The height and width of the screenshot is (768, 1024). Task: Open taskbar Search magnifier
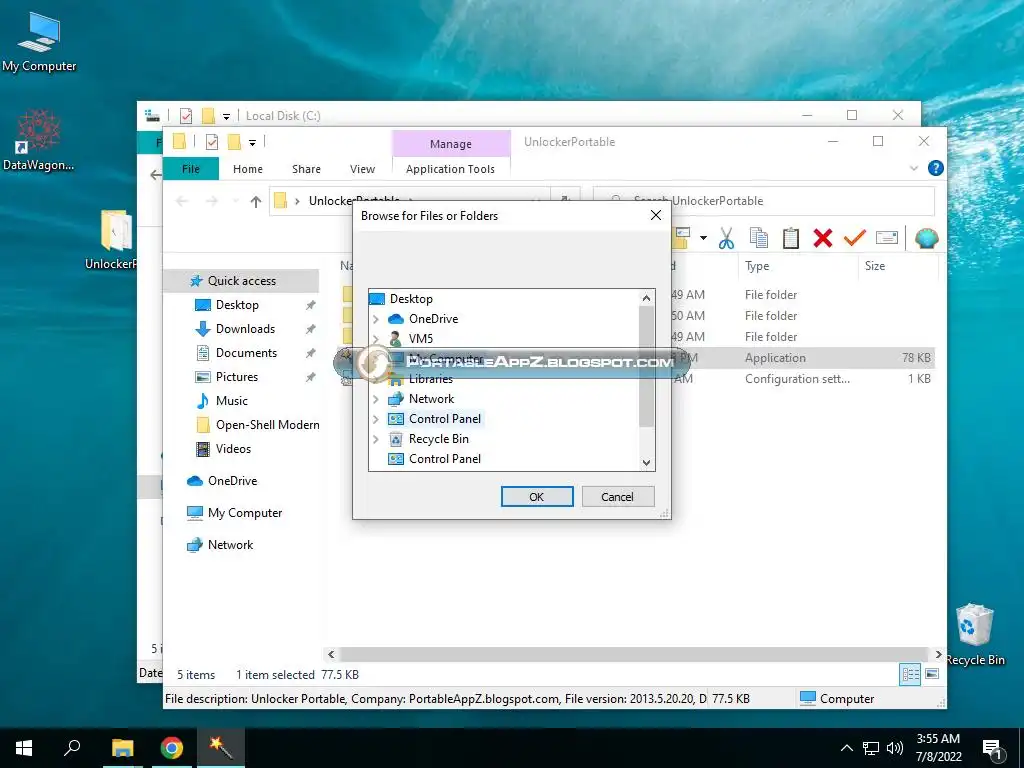pos(72,748)
